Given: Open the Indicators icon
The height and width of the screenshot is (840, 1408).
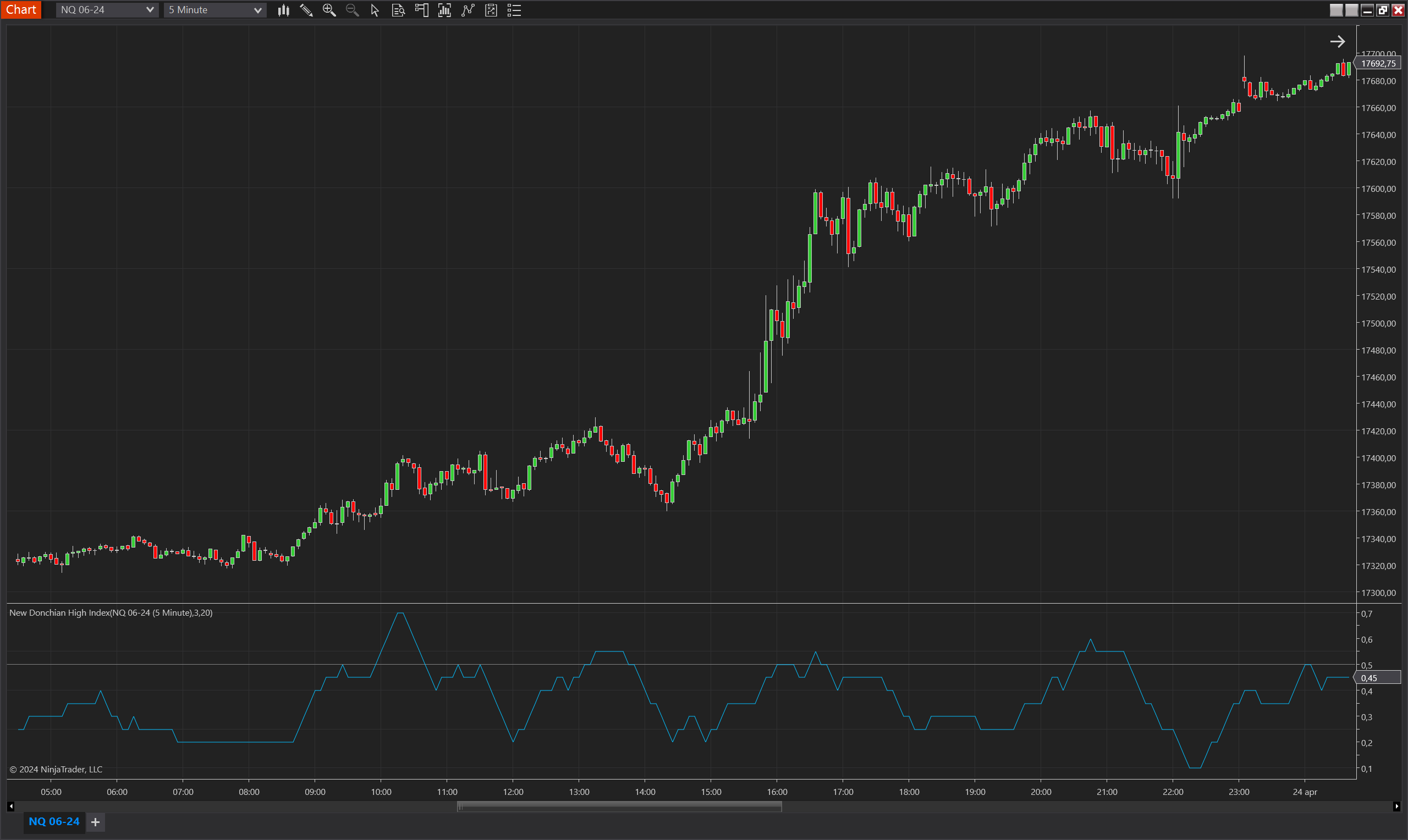Looking at the screenshot, I should pos(468,10).
